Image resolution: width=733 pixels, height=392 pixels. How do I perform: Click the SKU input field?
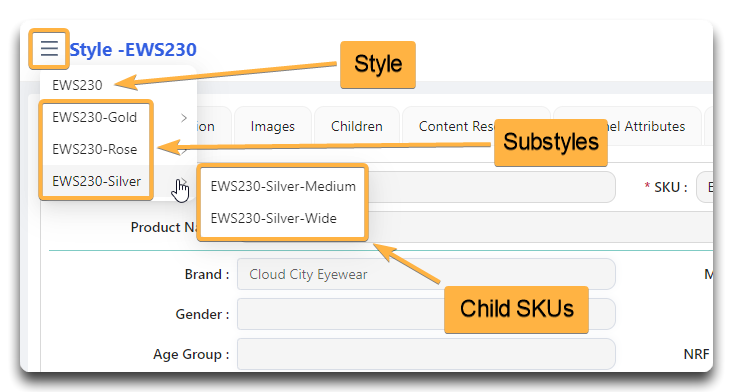(704, 187)
